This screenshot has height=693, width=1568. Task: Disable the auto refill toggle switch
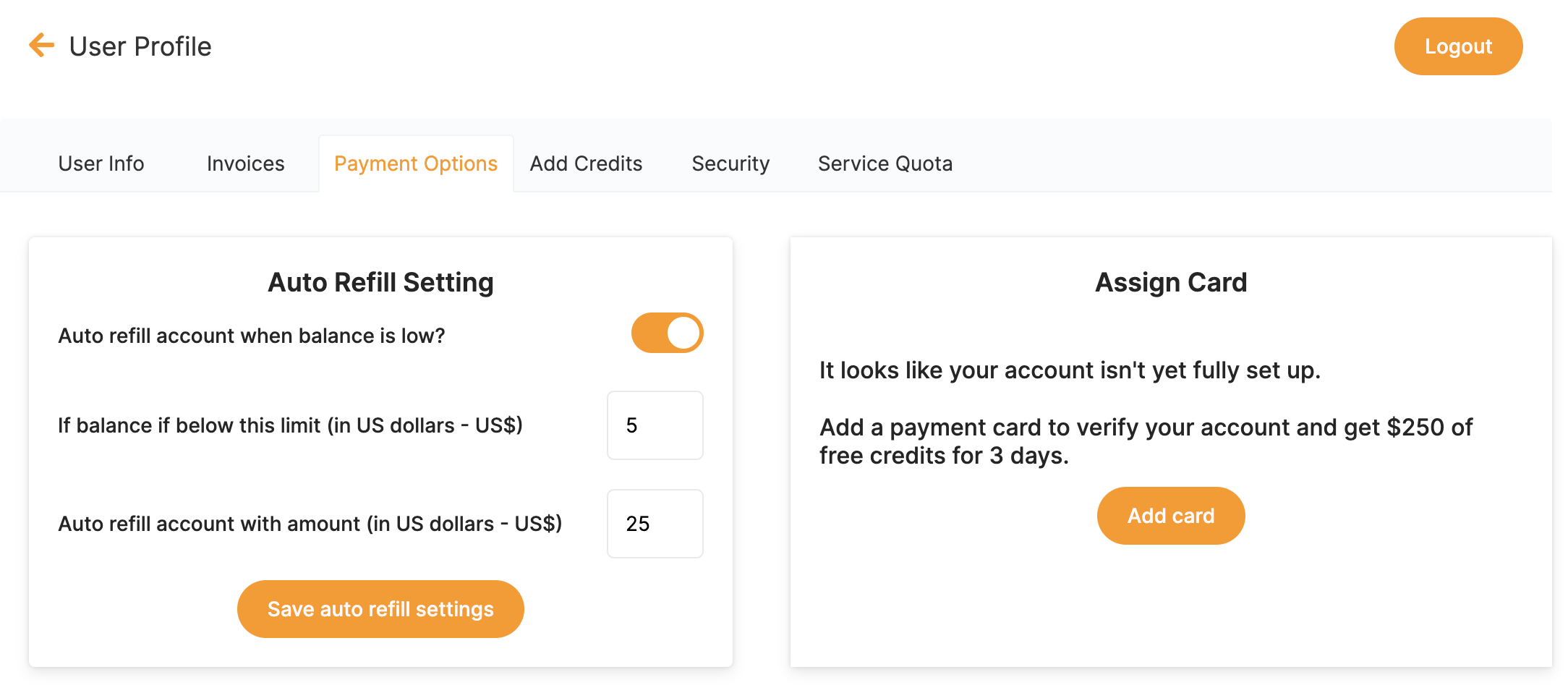coord(667,333)
